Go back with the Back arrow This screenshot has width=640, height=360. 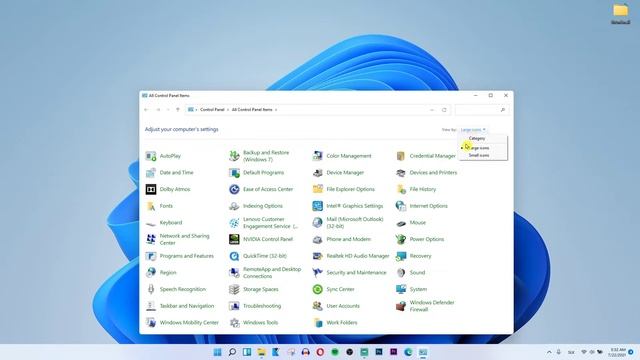coord(147,110)
